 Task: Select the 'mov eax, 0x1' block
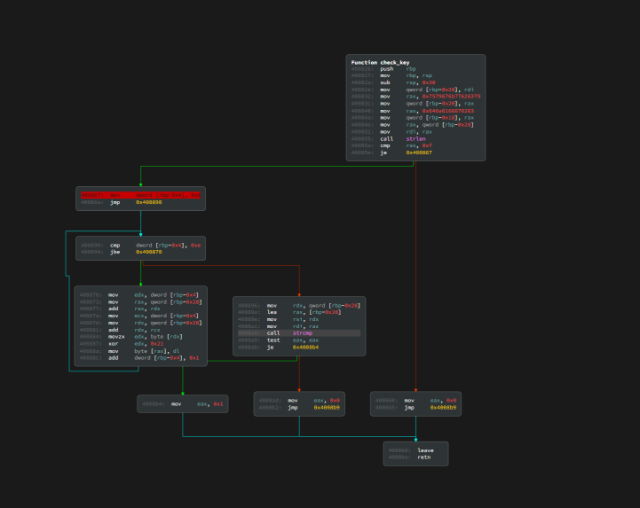(182, 404)
